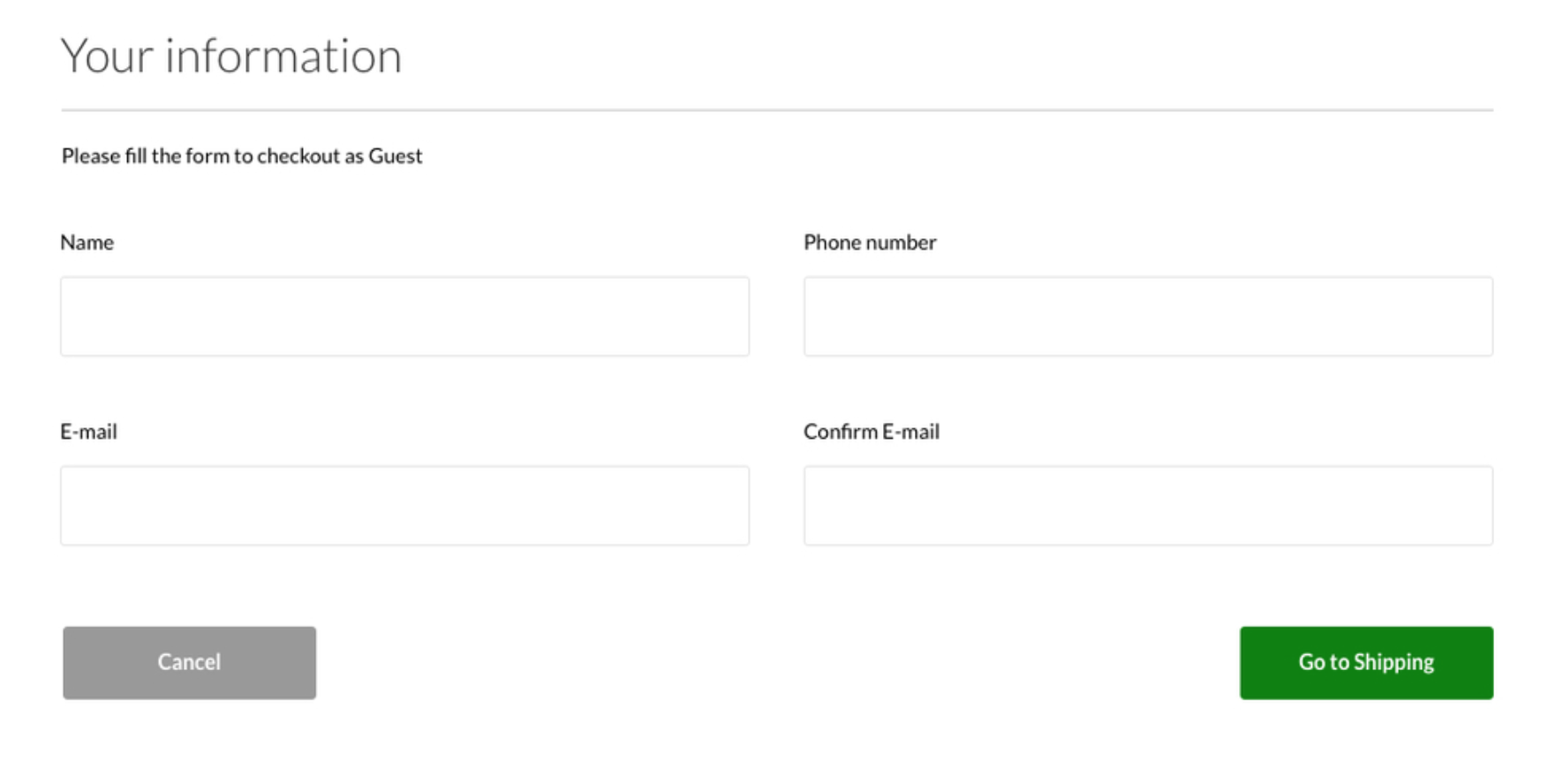Proceed with the Go to Shipping button

point(1366,663)
